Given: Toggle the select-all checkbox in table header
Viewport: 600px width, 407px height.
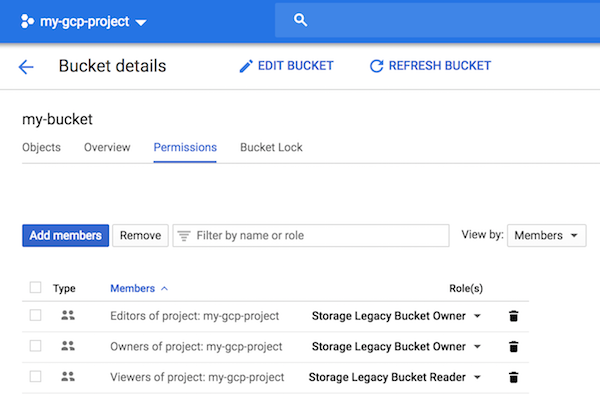Looking at the screenshot, I should [x=36, y=287].
